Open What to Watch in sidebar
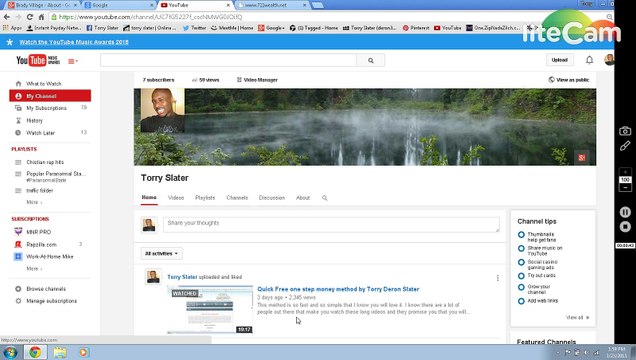The image size is (636, 360). coord(44,84)
